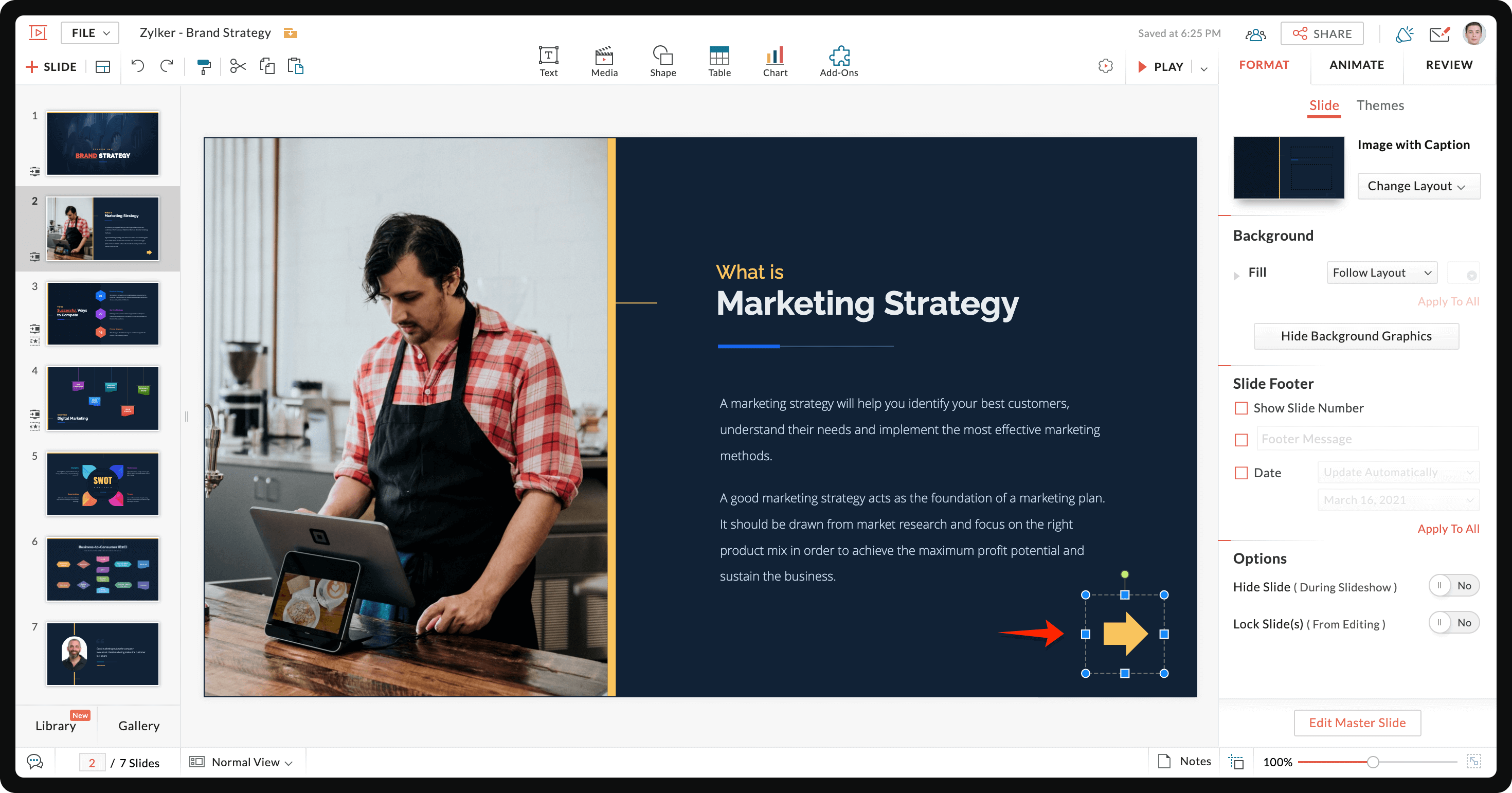The image size is (1512, 793).
Task: Toggle Hide Slide switch
Action: point(1453,586)
